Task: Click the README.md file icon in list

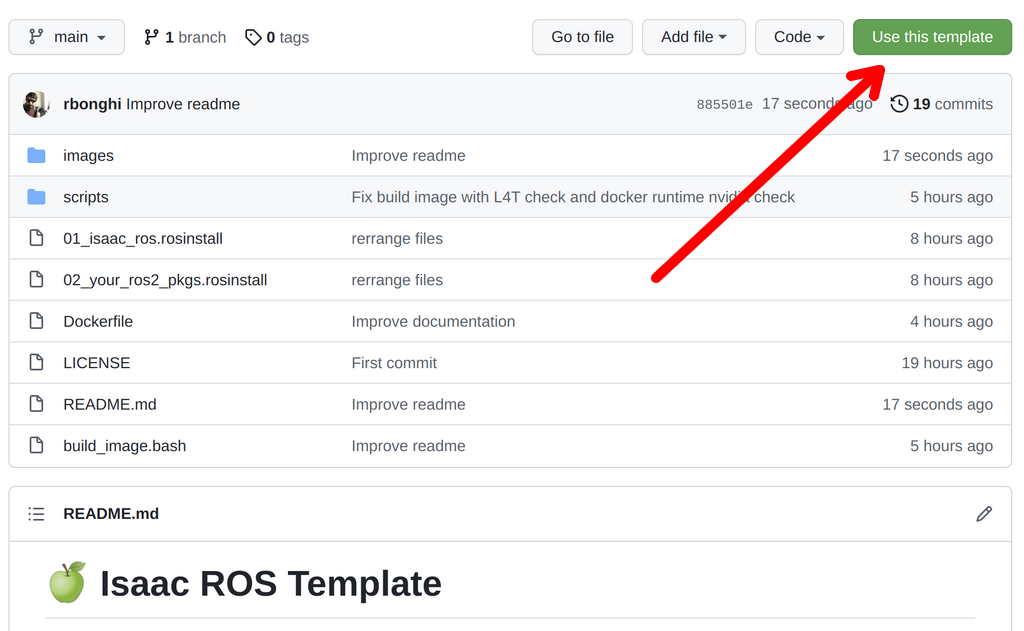Action: coord(37,404)
